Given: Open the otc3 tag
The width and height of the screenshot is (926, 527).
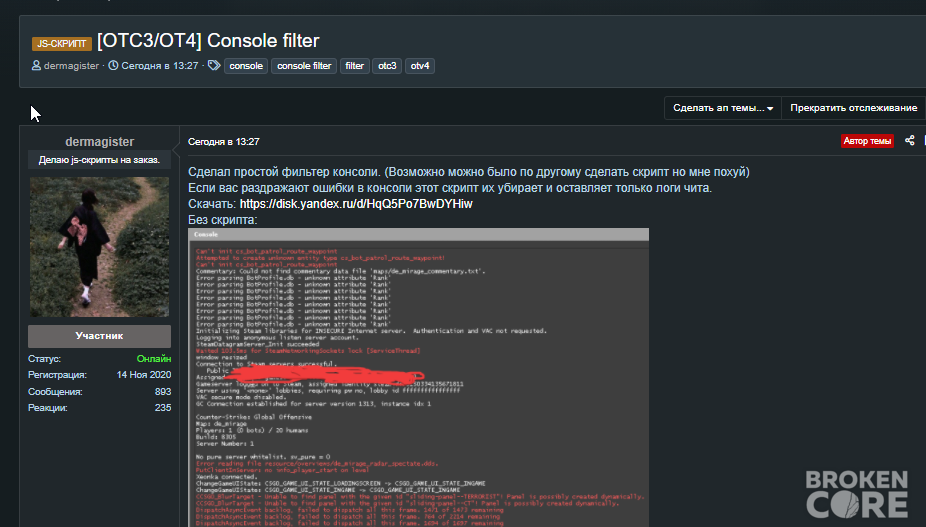Looking at the screenshot, I should [387, 66].
